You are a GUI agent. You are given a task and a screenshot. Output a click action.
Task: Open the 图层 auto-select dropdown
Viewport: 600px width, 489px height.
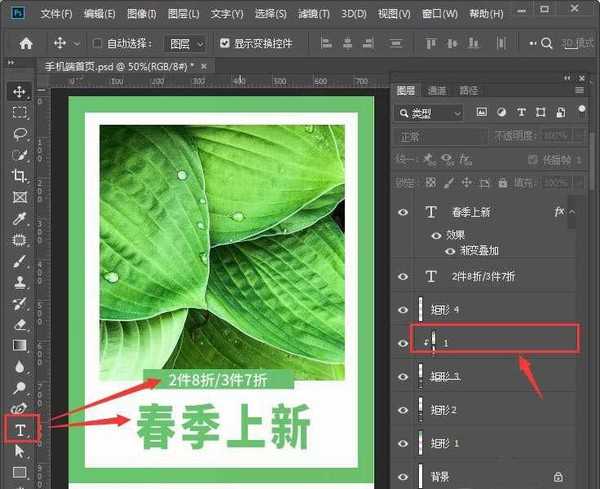coord(184,44)
